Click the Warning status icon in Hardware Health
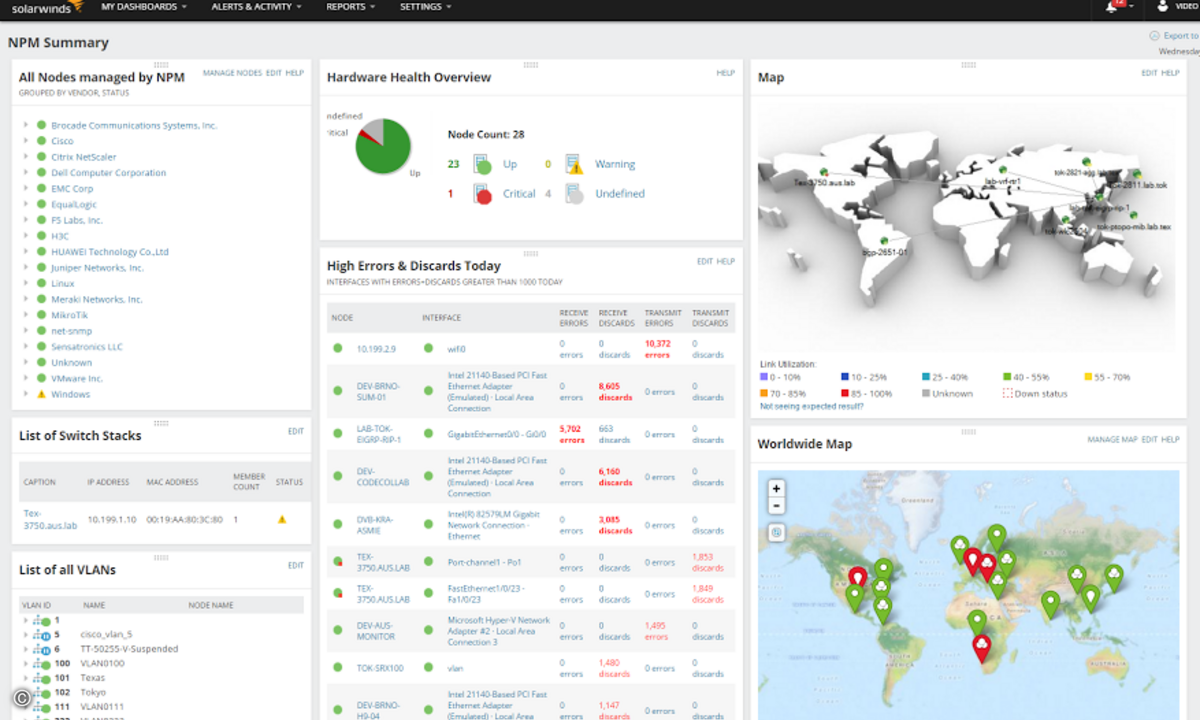This screenshot has height=720, width=1200. [573, 164]
